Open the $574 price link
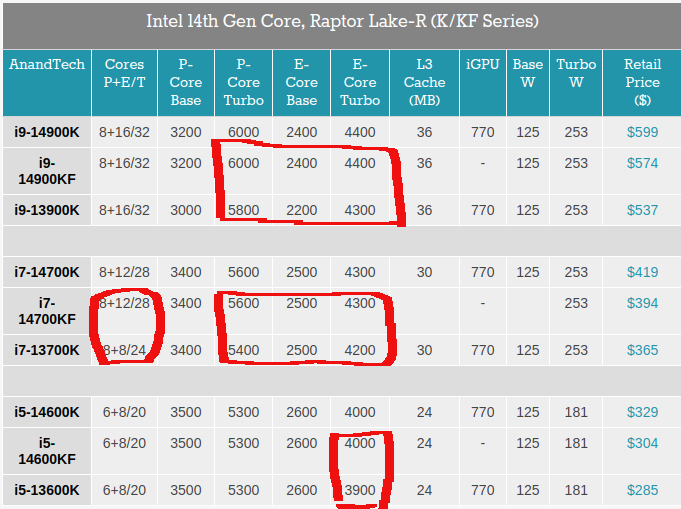 [x=642, y=163]
